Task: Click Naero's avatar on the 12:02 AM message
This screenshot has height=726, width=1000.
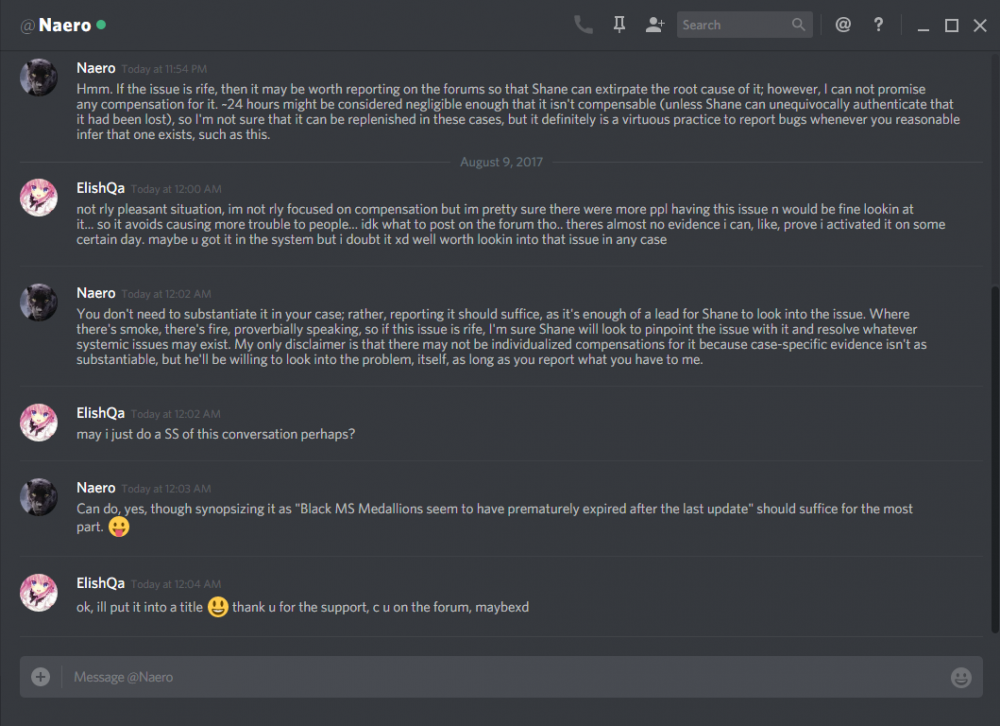Action: [x=39, y=302]
